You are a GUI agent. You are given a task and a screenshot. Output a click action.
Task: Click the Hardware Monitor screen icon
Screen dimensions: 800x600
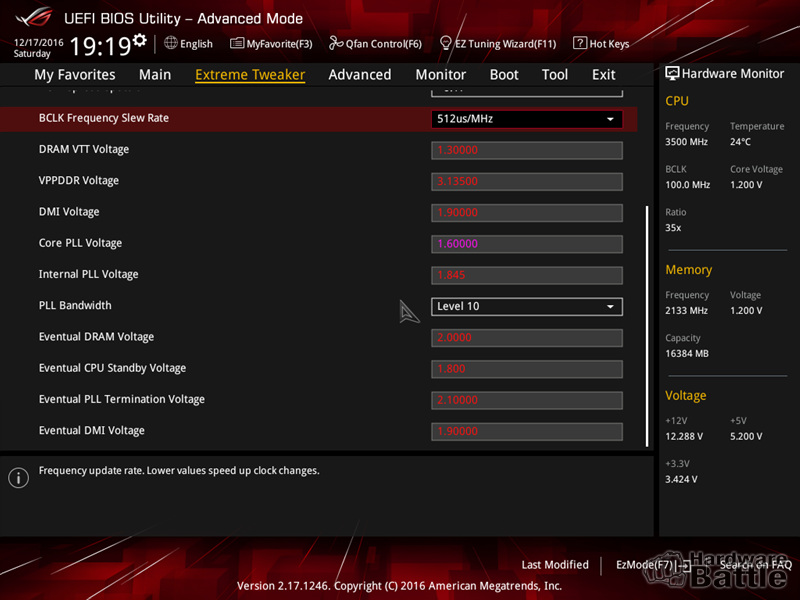(672, 73)
